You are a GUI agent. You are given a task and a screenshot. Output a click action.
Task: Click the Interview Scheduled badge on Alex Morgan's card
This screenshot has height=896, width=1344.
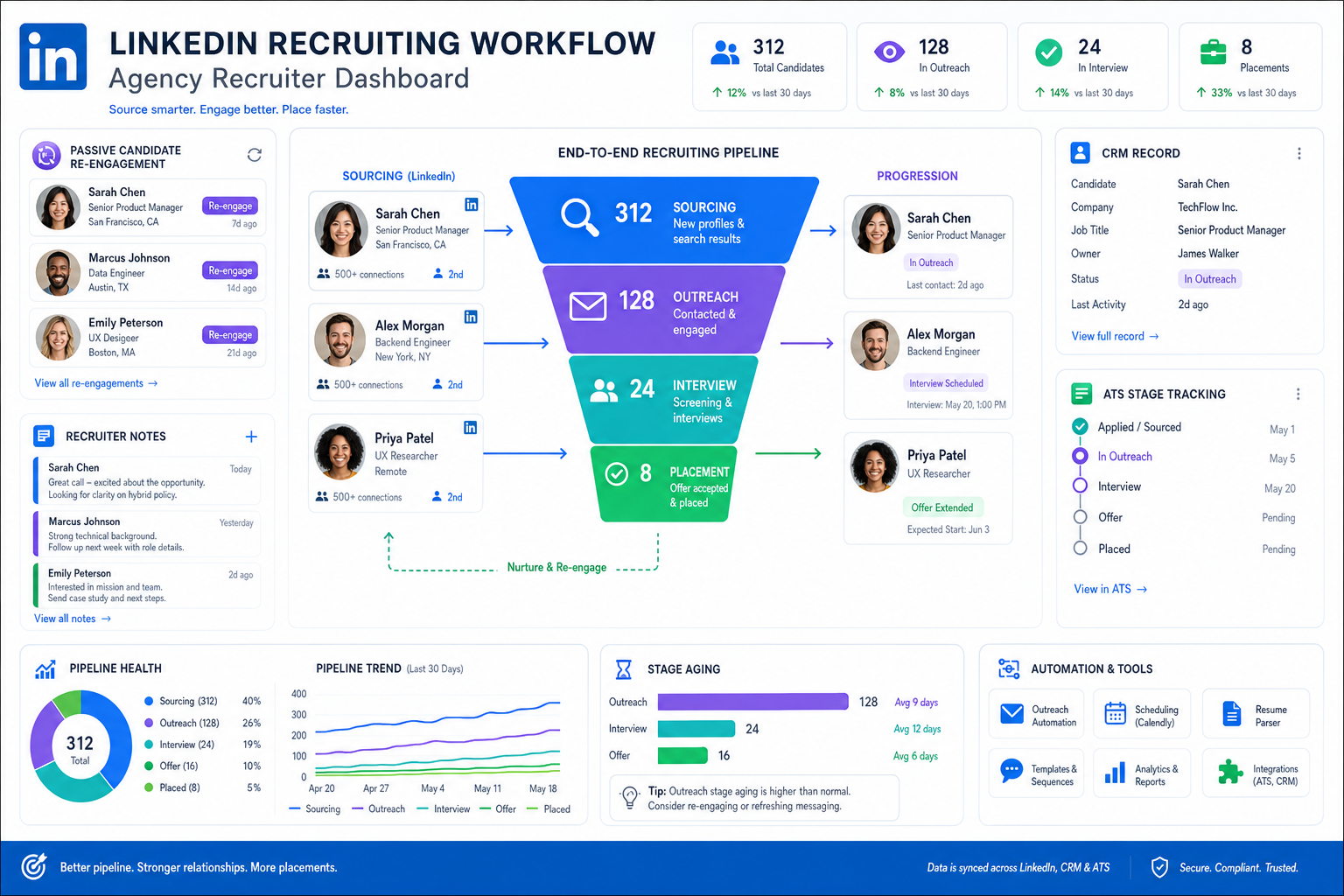[x=946, y=383]
